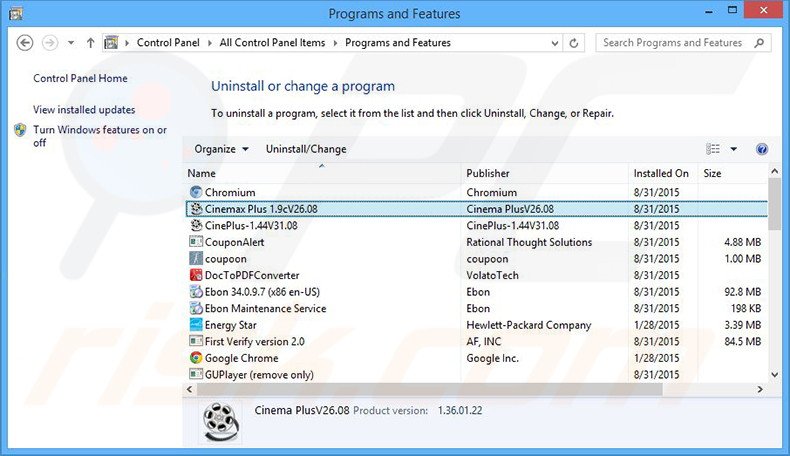Screen dimensions: 790x456
Task: Open View installed updates link
Action: [x=84, y=109]
